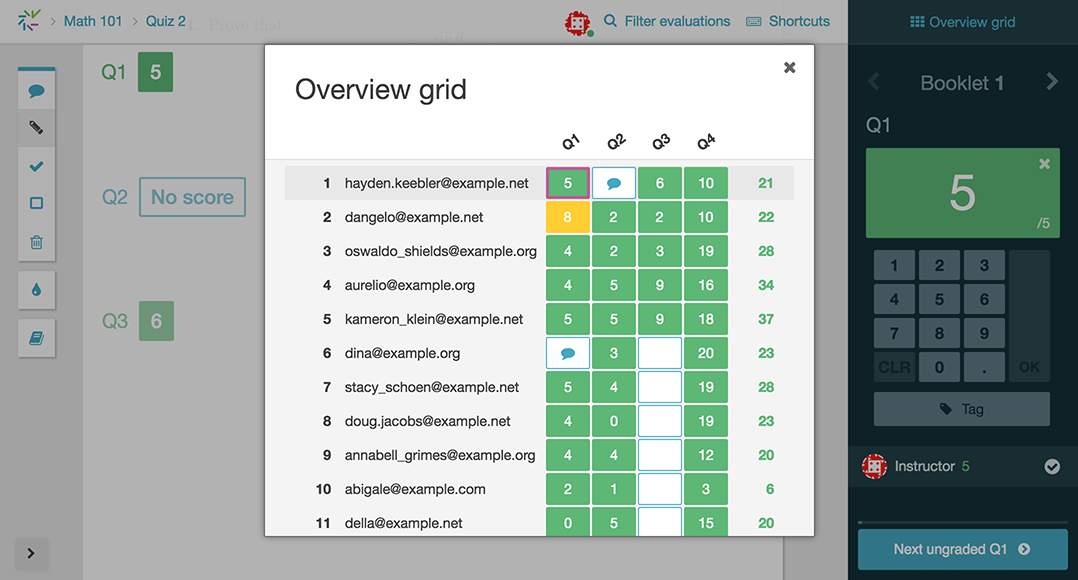Click the Q1 score 5 badge on page
1078x580 pixels.
[x=155, y=72]
